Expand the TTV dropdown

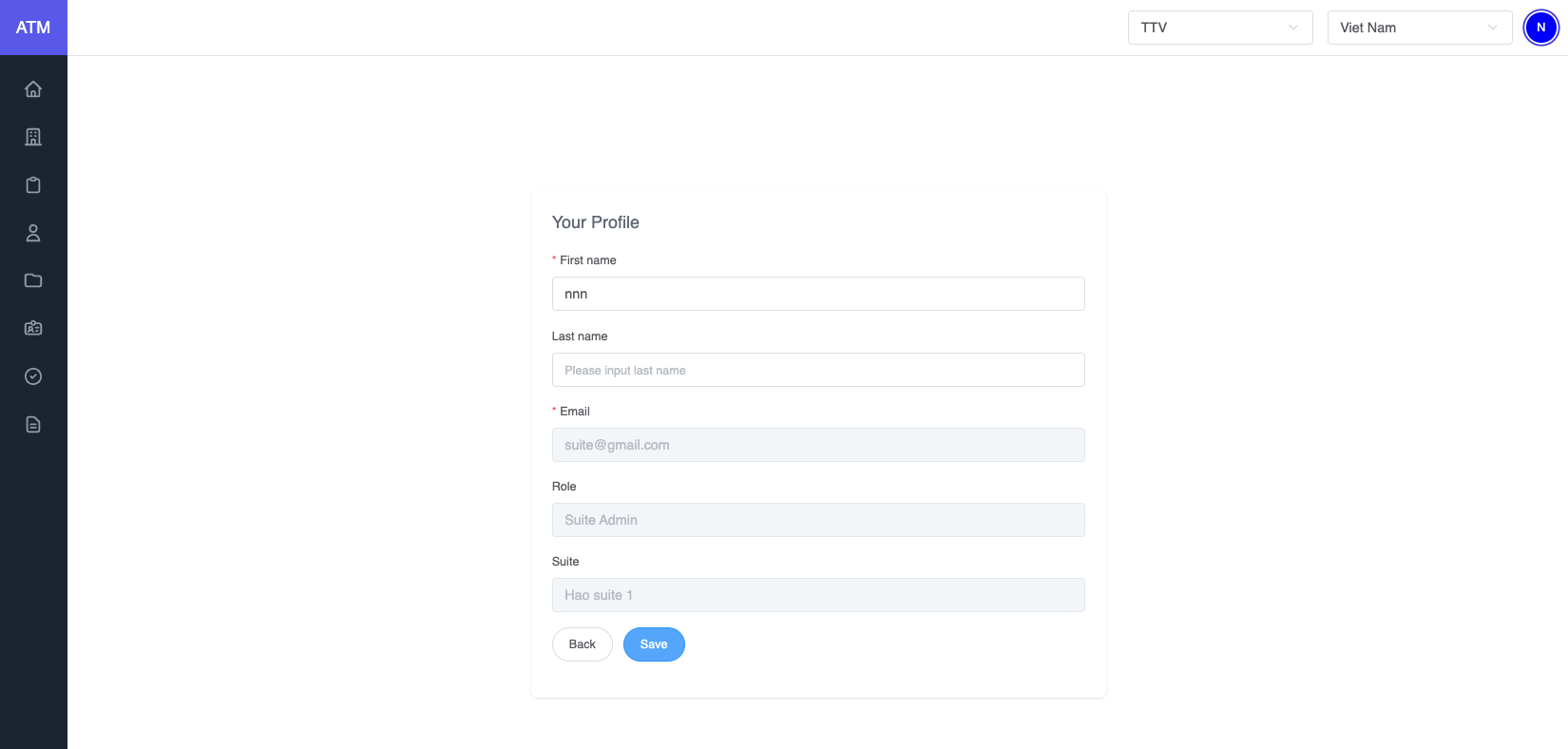pos(1219,28)
